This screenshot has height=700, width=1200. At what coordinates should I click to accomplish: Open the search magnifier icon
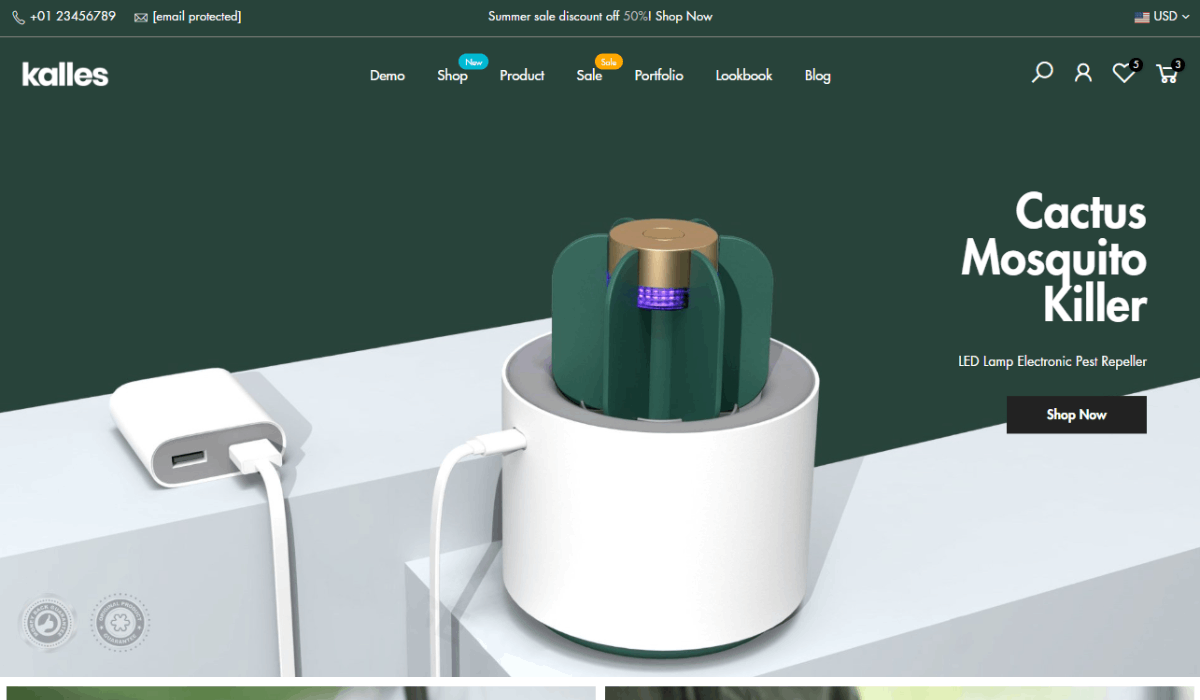pos(1042,73)
